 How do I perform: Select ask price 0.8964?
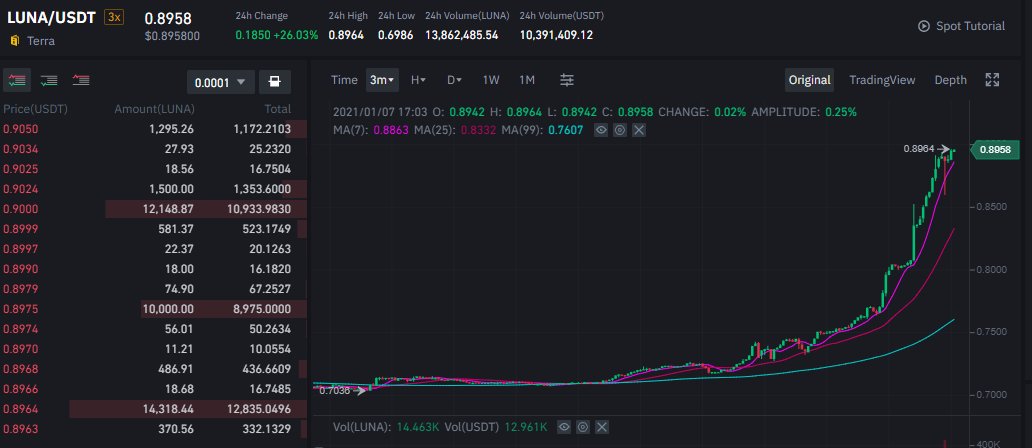coord(20,409)
